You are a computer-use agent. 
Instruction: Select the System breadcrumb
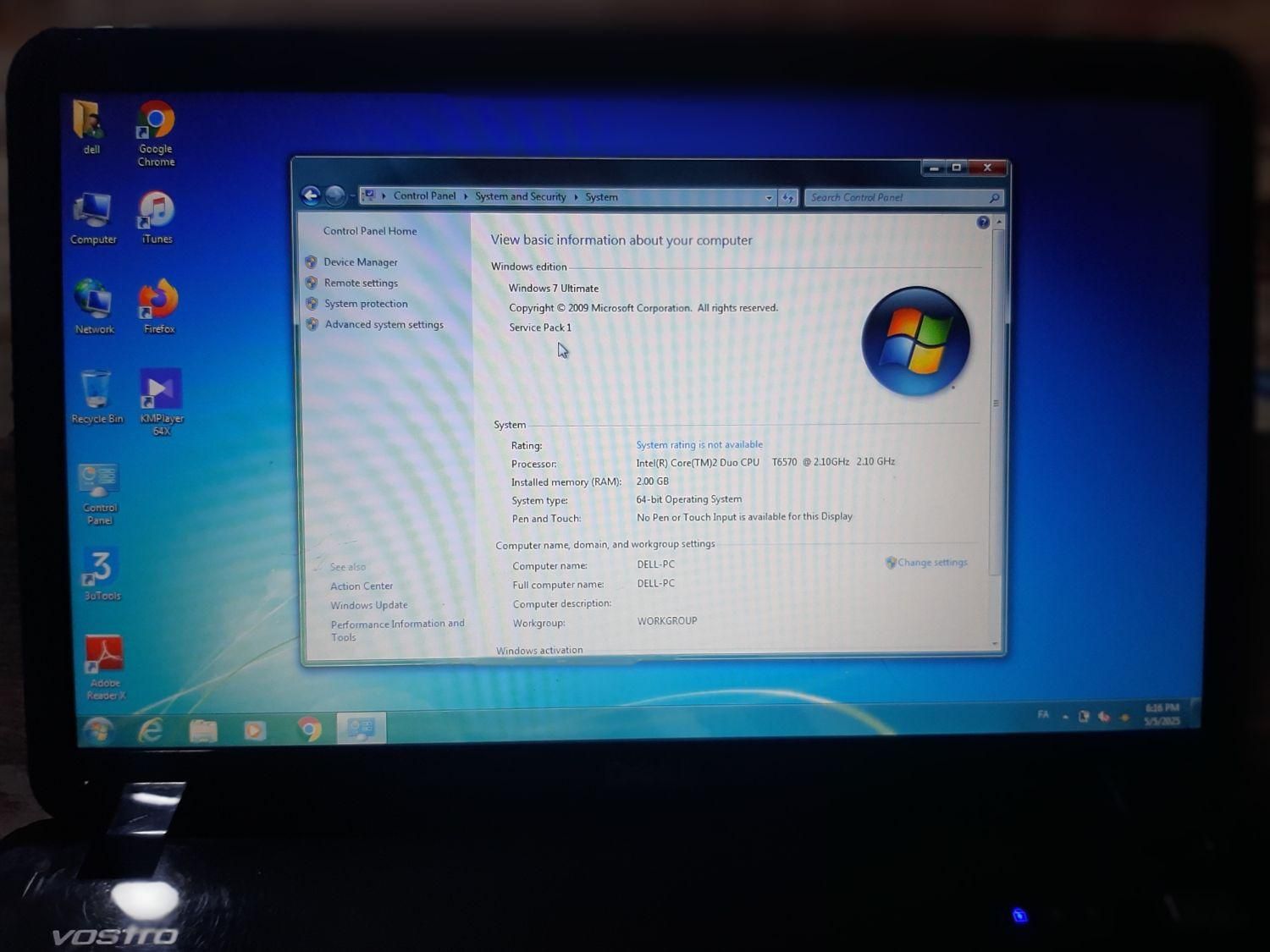point(601,197)
